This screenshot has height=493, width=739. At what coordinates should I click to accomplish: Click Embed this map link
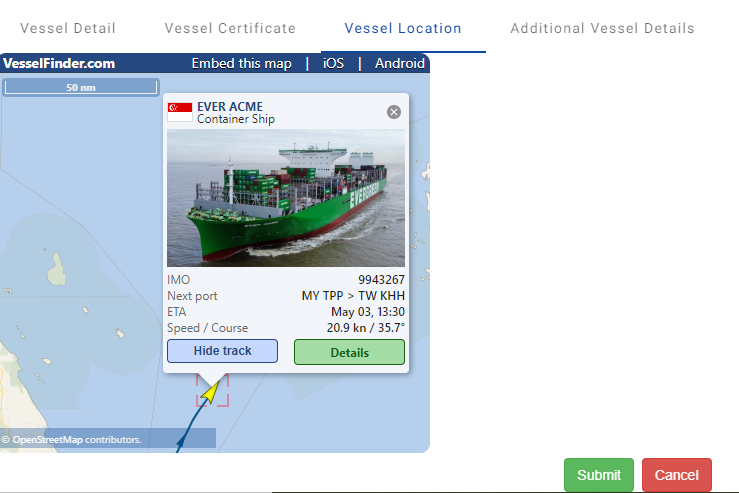click(241, 63)
